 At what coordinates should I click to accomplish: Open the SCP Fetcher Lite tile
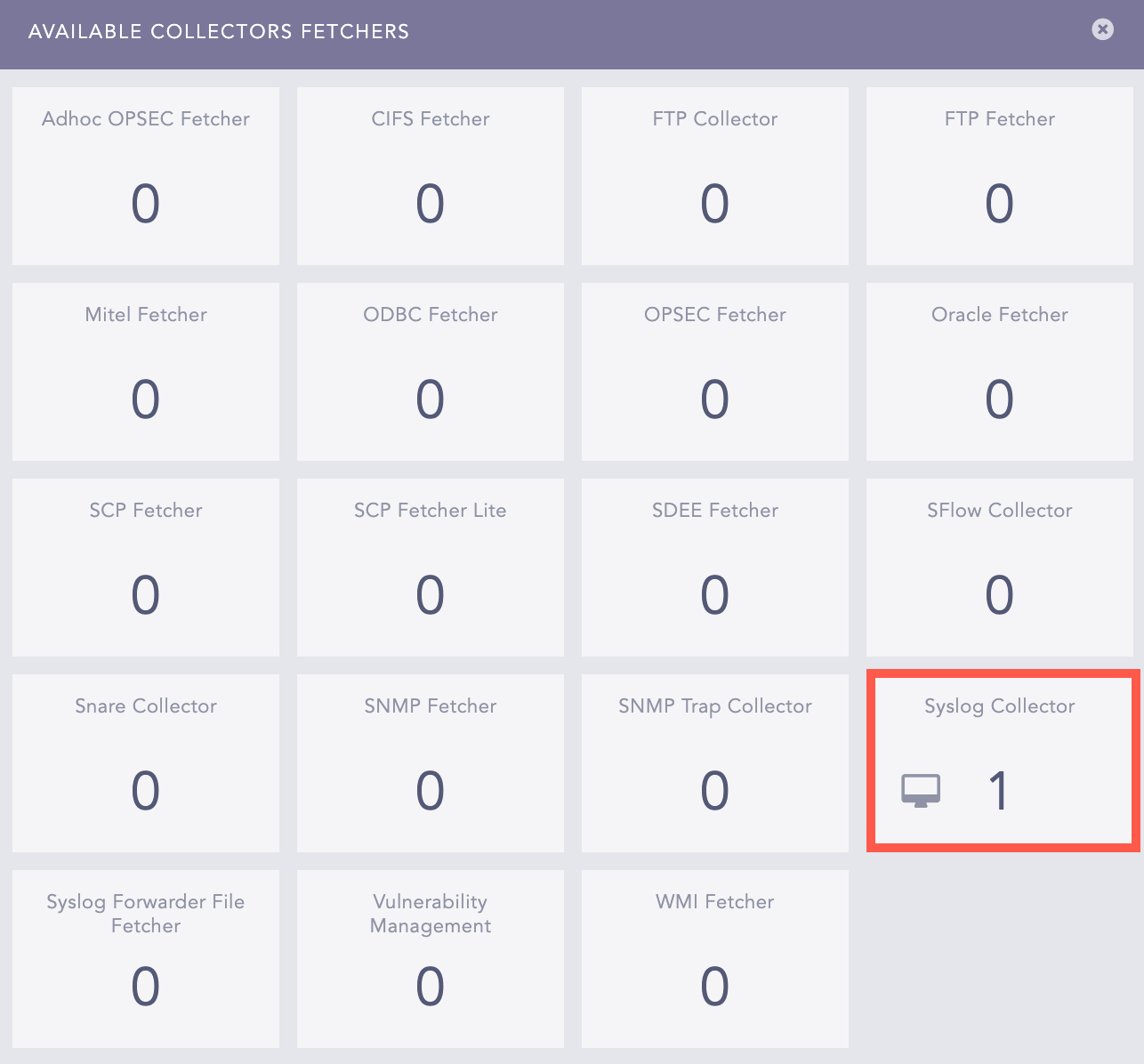[430, 568]
